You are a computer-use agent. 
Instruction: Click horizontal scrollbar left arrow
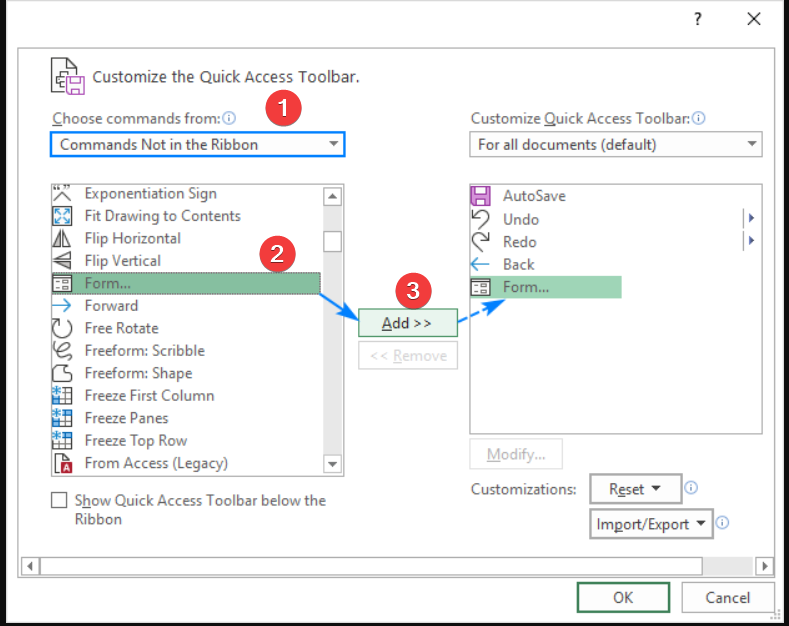coord(30,566)
